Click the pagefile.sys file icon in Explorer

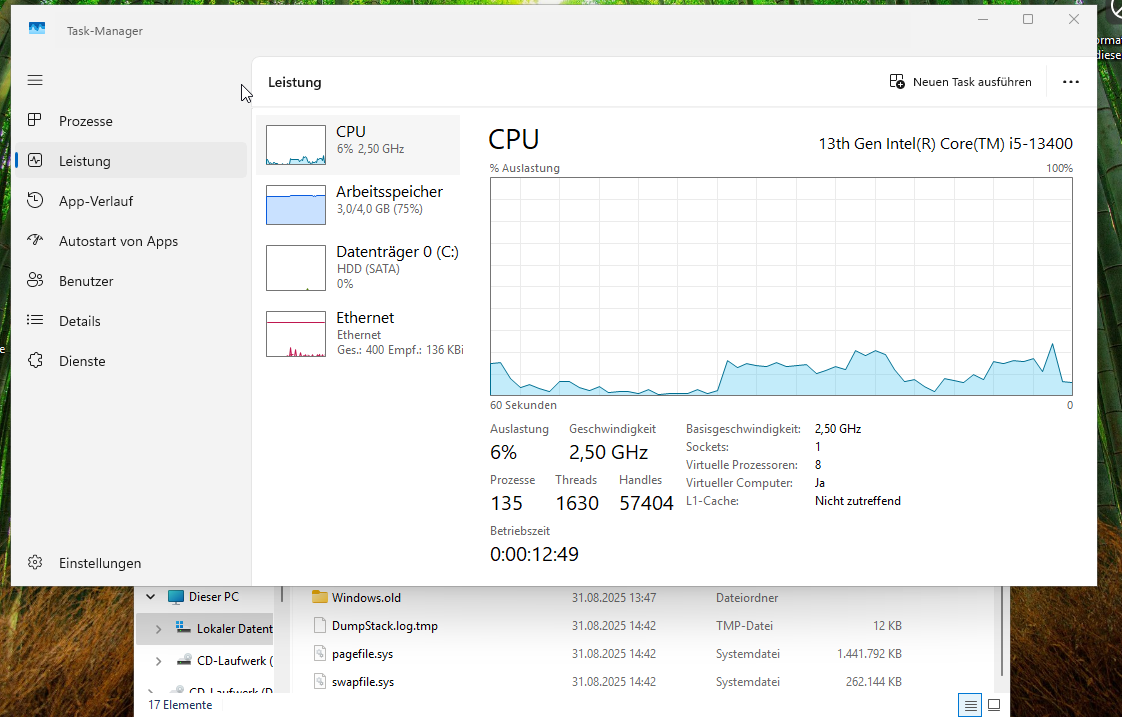[320, 653]
